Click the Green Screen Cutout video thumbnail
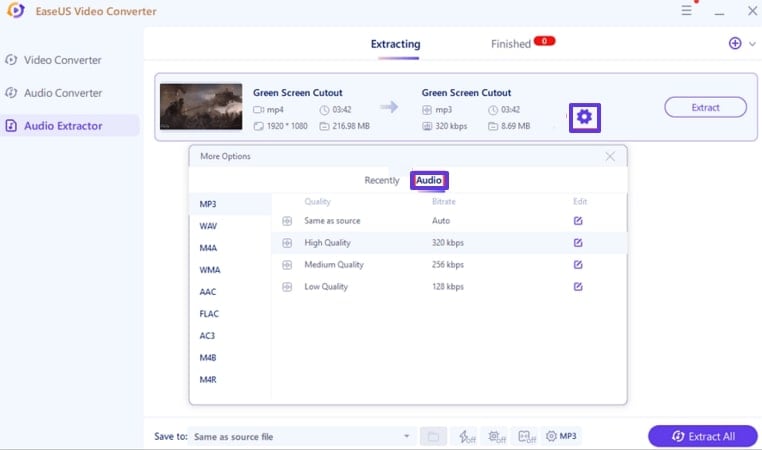This screenshot has width=762, height=450. pyautogui.click(x=201, y=106)
